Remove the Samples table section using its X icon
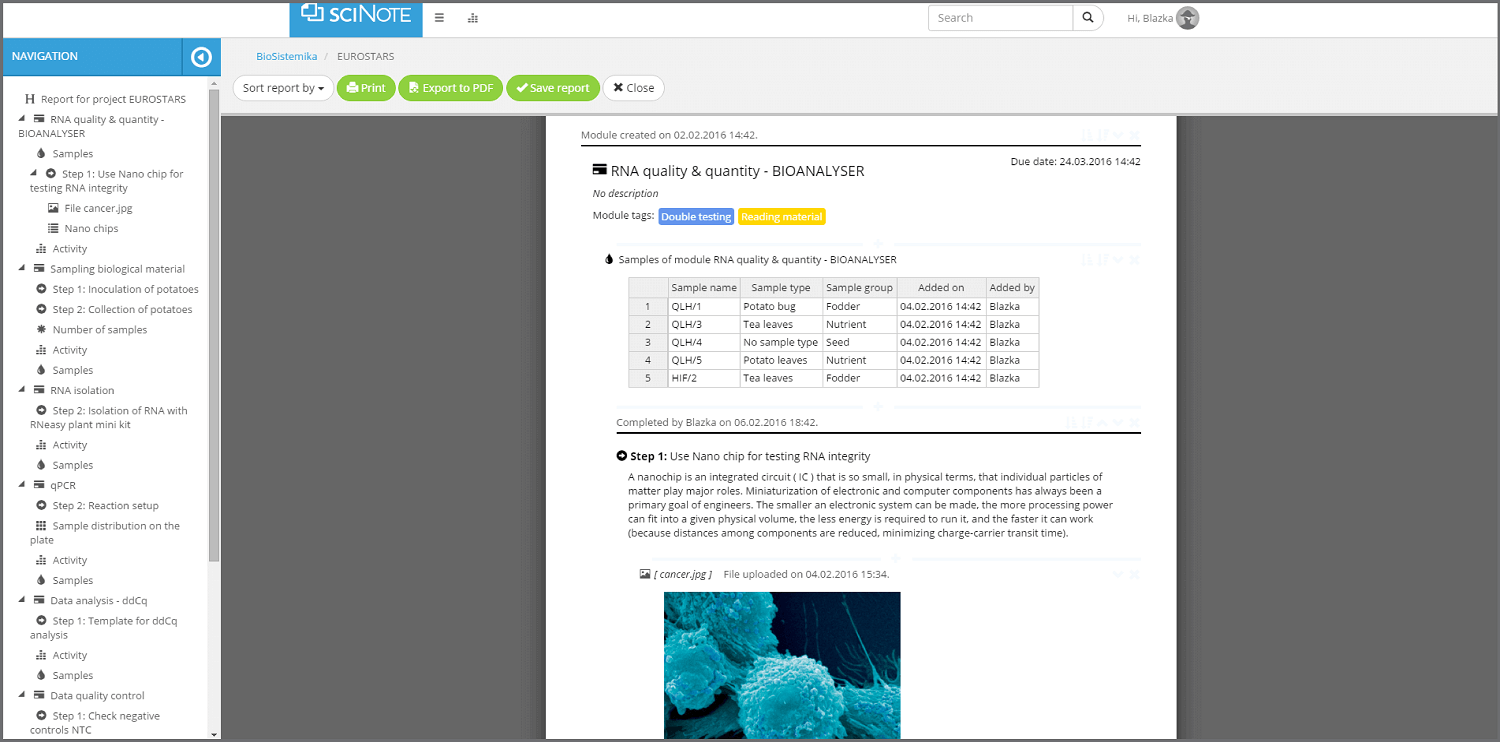Image resolution: width=1500 pixels, height=742 pixels. pyautogui.click(x=1133, y=259)
